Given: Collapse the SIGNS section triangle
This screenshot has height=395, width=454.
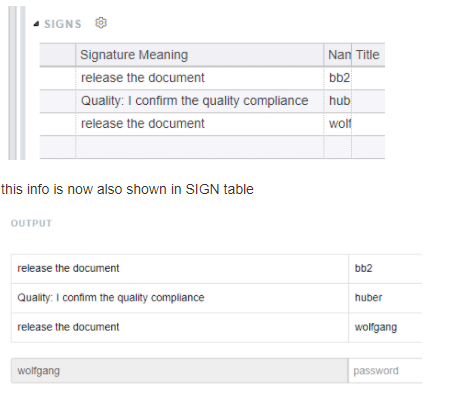Looking at the screenshot, I should [x=36, y=24].
